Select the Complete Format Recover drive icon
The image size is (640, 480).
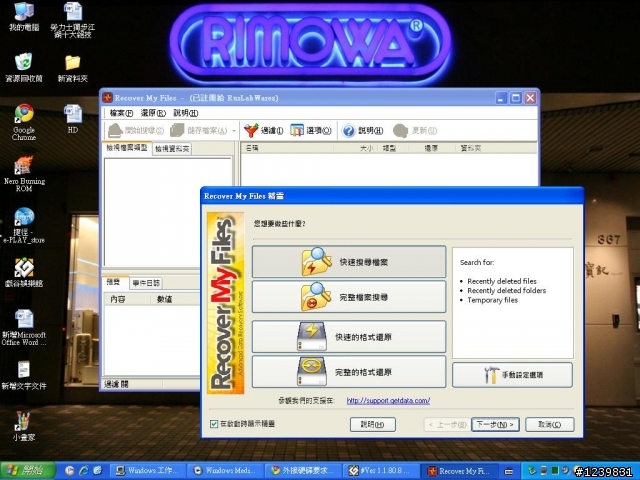[312, 371]
